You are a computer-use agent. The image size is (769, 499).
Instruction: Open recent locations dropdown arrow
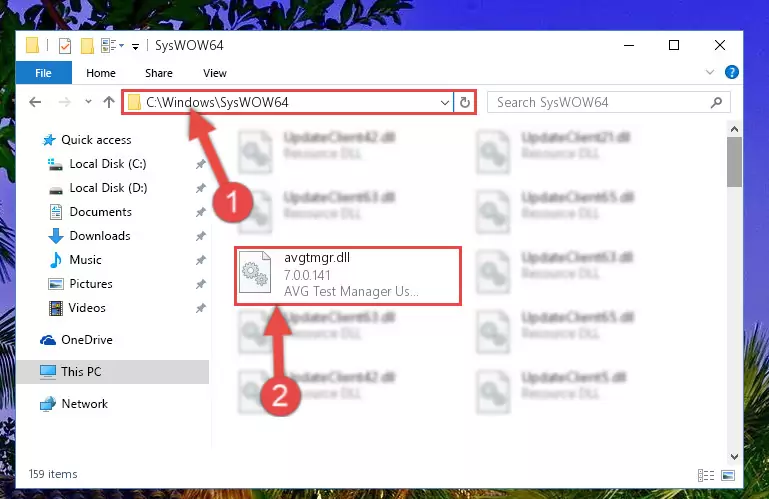(88, 102)
